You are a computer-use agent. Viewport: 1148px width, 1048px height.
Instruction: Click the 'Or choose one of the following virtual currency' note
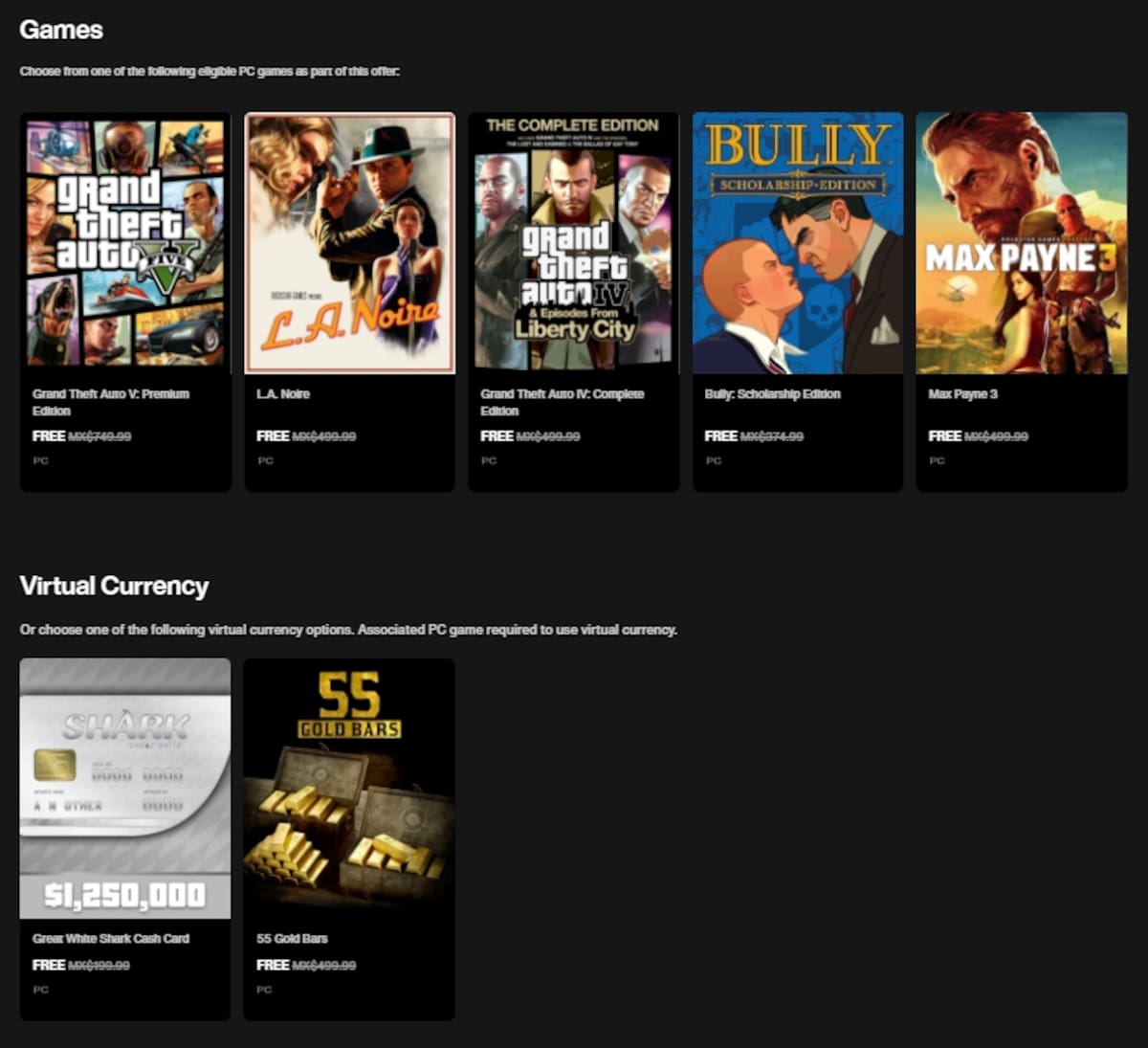click(348, 630)
